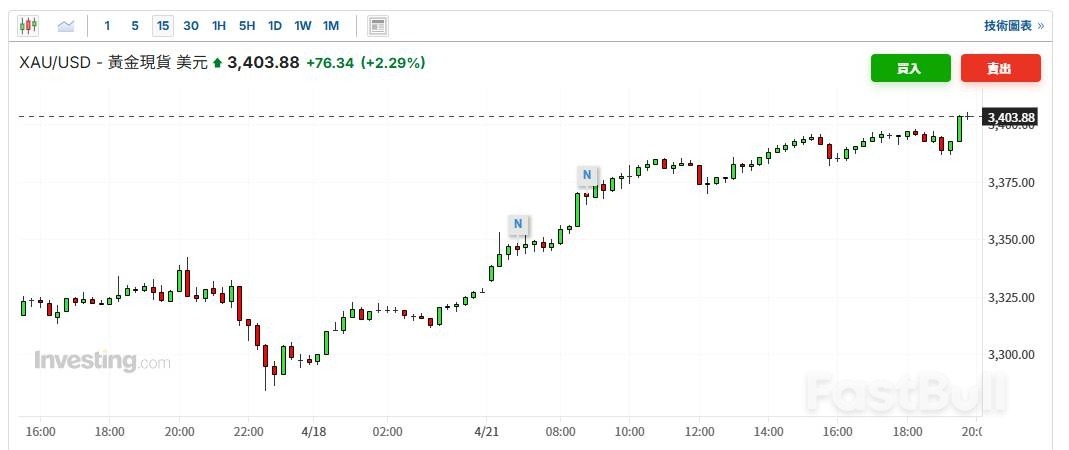The width and height of the screenshot is (1069, 450).
Task: Click the 3,403.88 current price label on axis
Action: [x=1010, y=118]
